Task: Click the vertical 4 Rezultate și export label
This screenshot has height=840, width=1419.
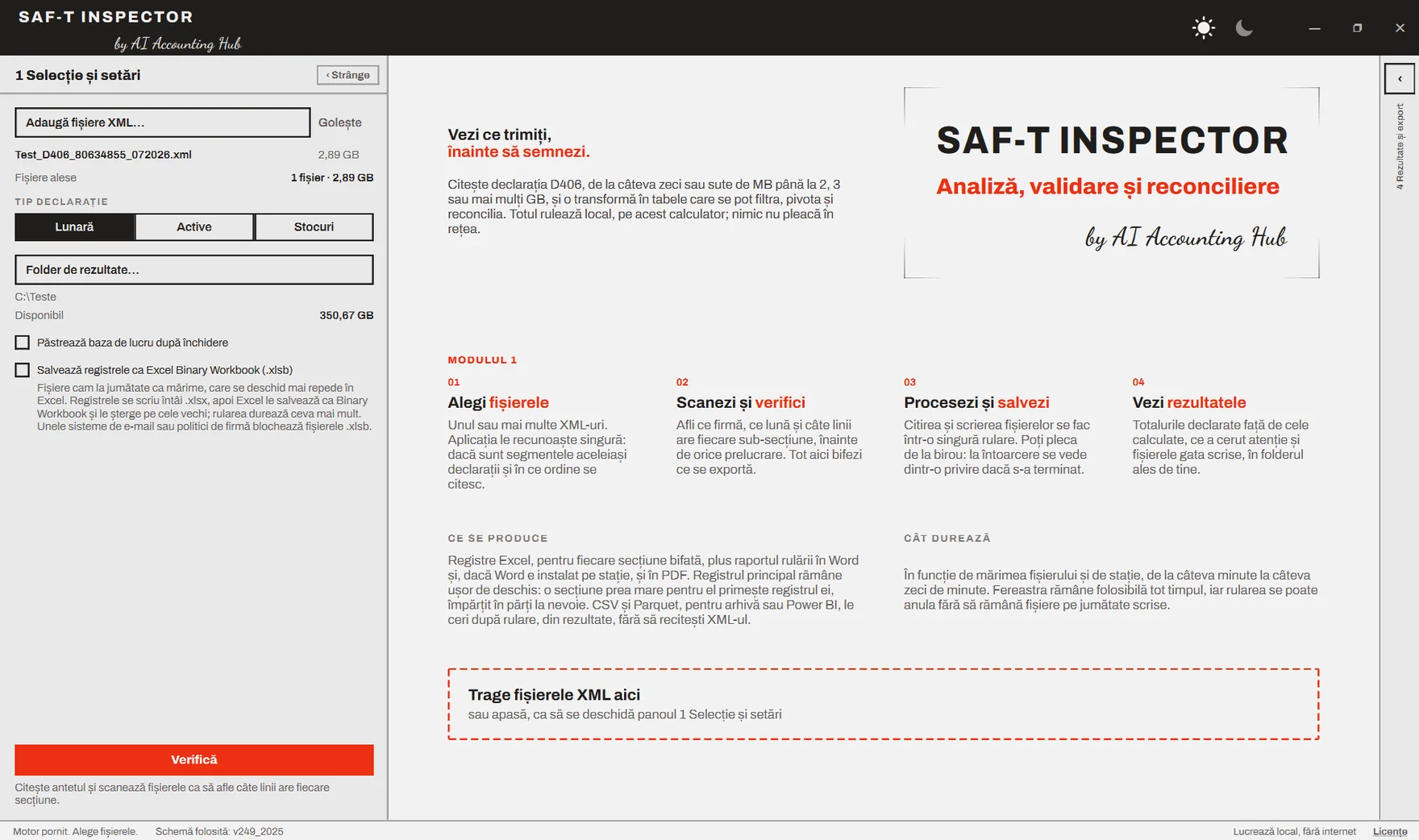Action: click(1400, 147)
